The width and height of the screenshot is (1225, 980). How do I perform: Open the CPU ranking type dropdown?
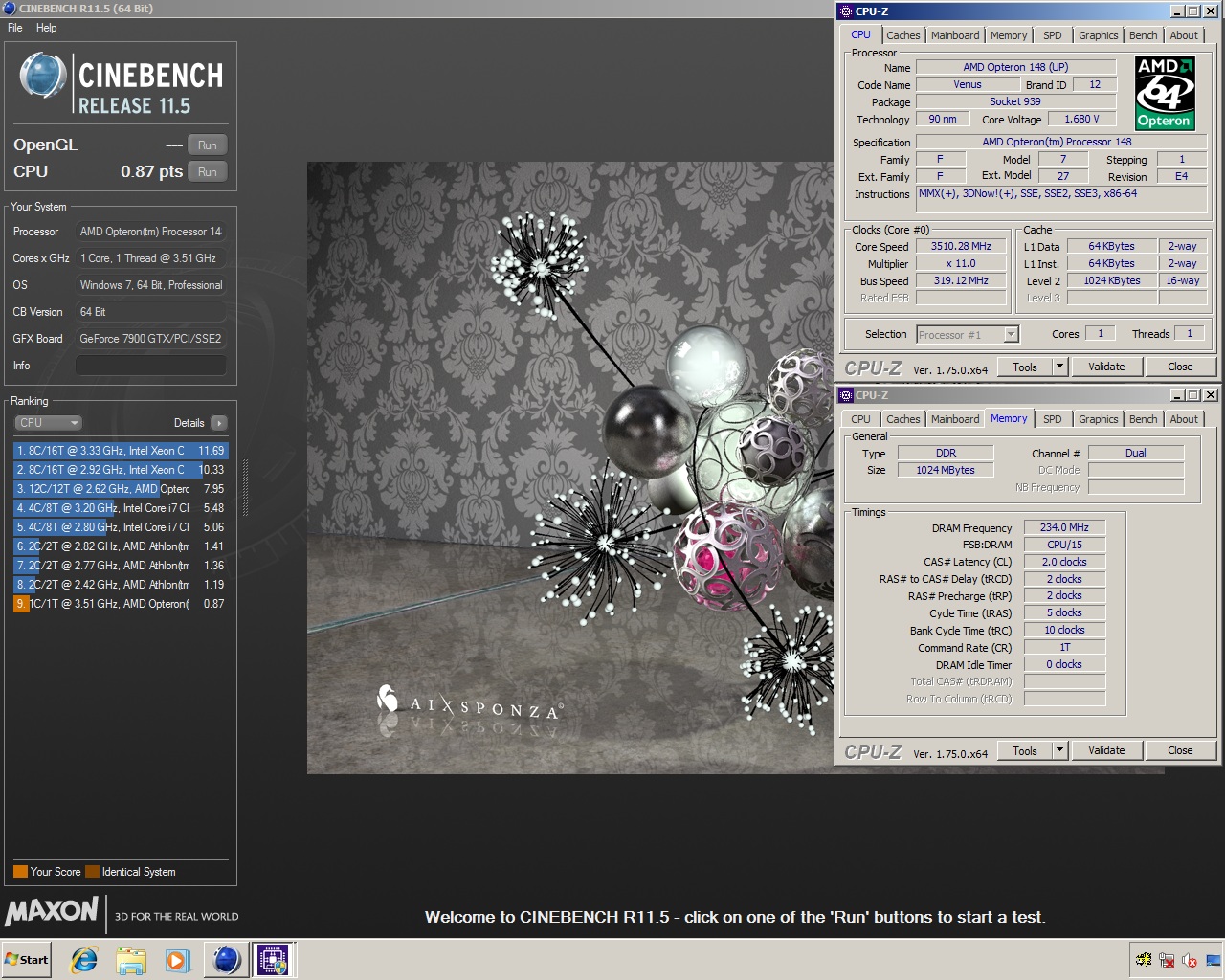48,423
